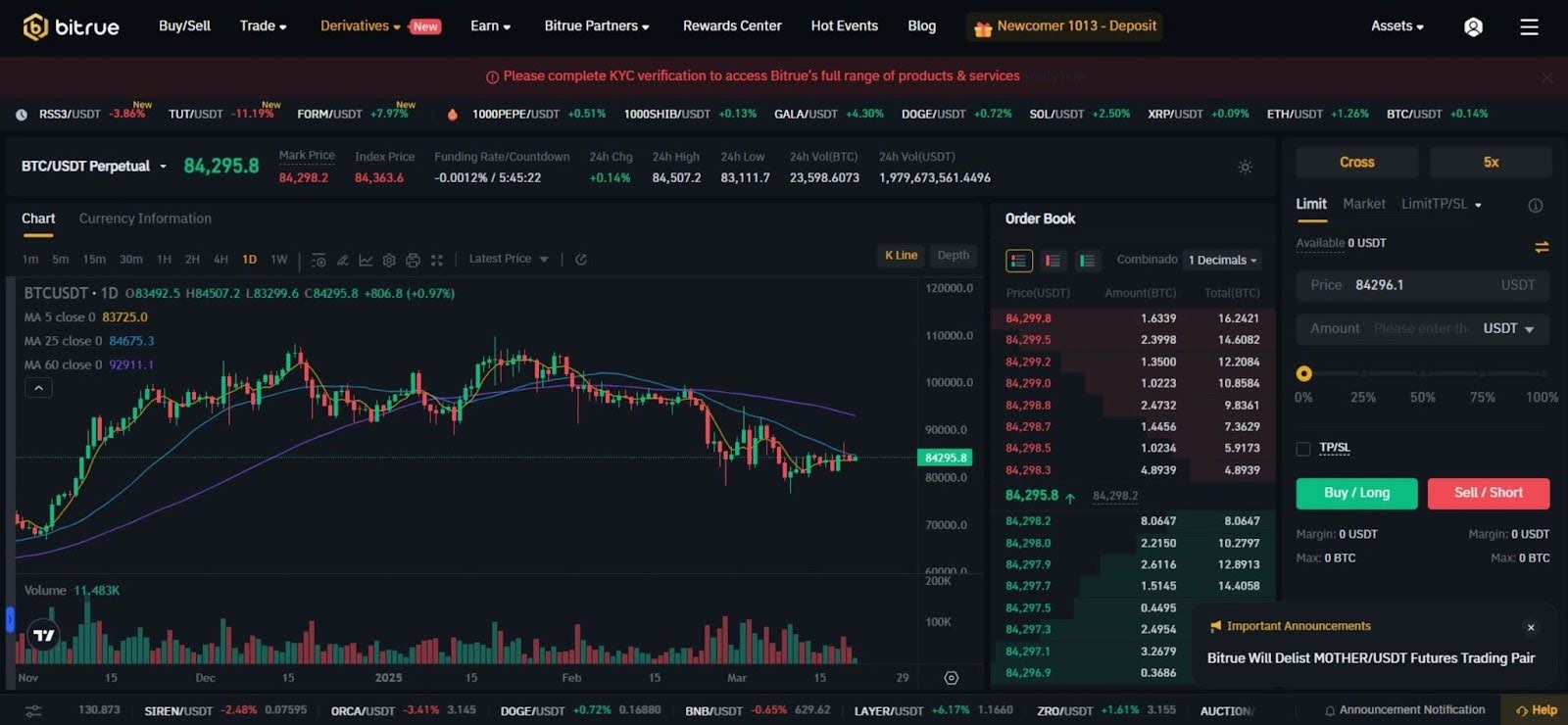This screenshot has width=1568, height=725.
Task: Enable the TP/SL checkbox
Action: click(1303, 449)
